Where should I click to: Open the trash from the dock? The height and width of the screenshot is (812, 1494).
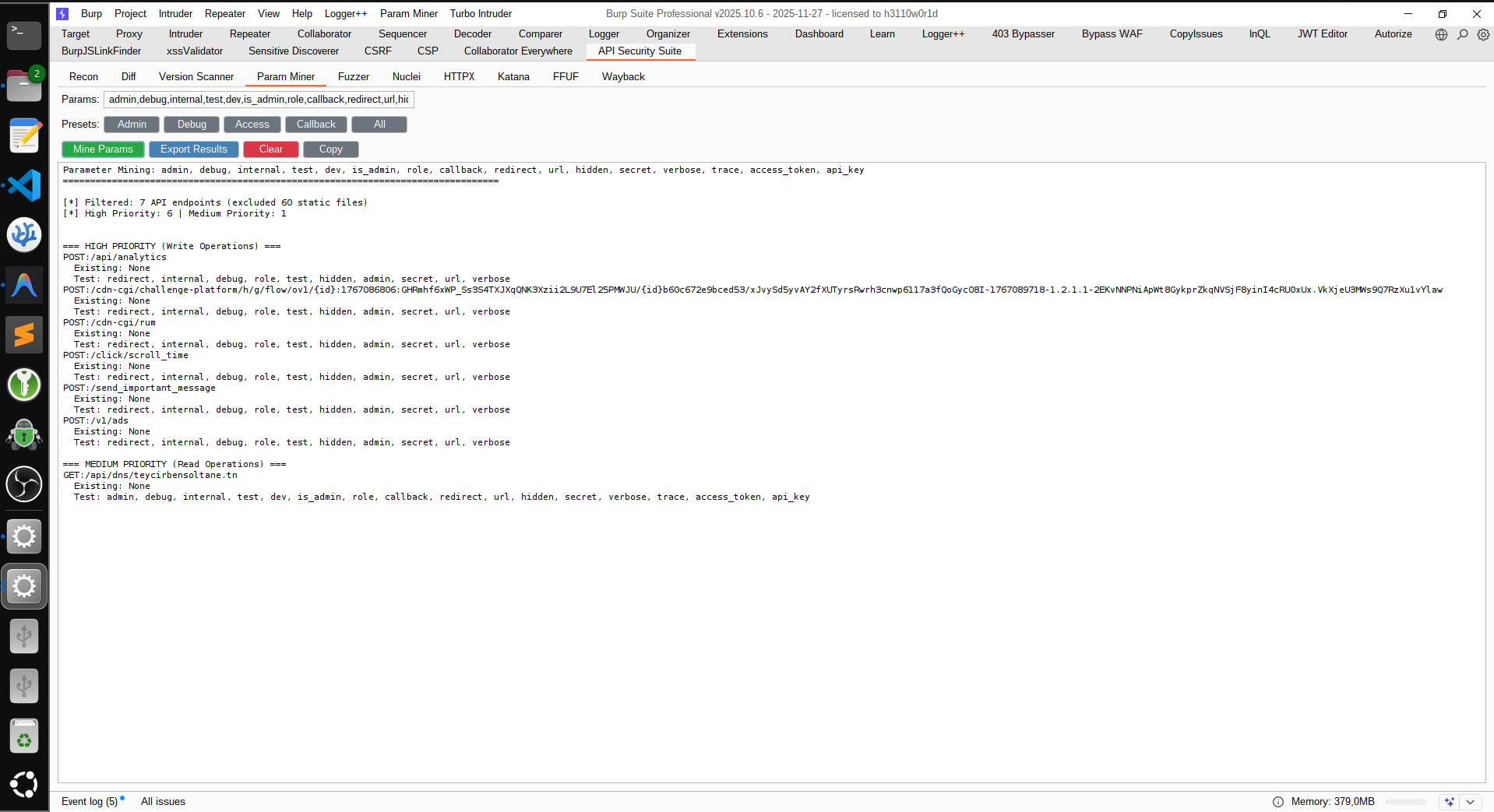(23, 736)
